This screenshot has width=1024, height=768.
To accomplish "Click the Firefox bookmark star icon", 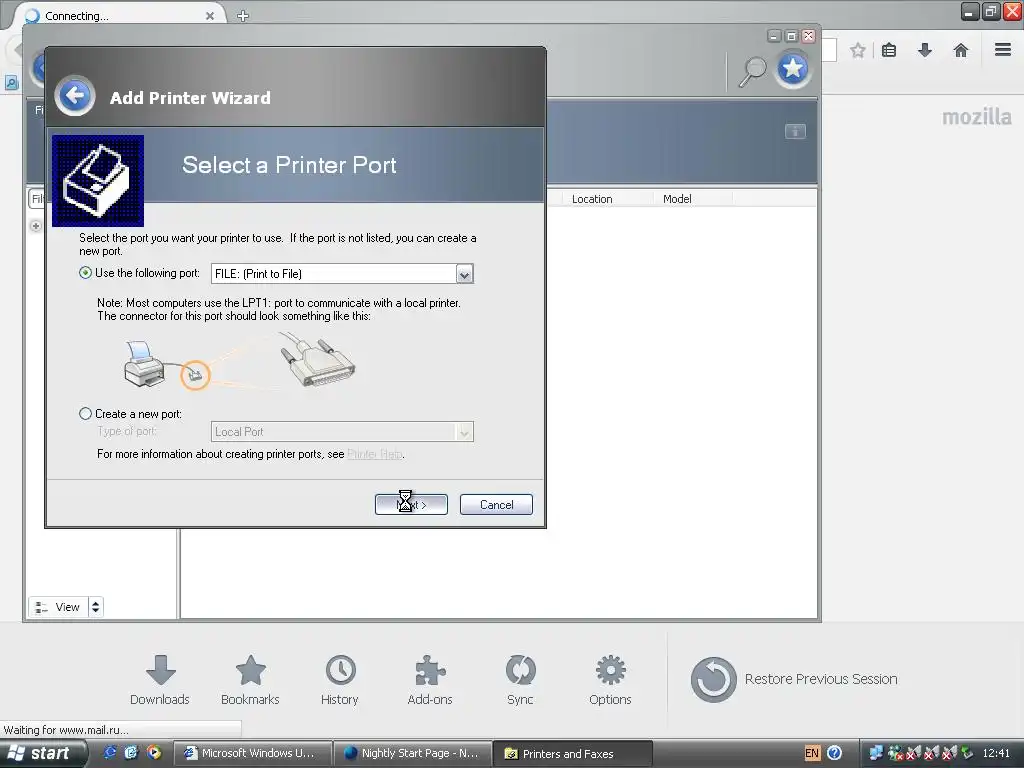I will point(857,50).
